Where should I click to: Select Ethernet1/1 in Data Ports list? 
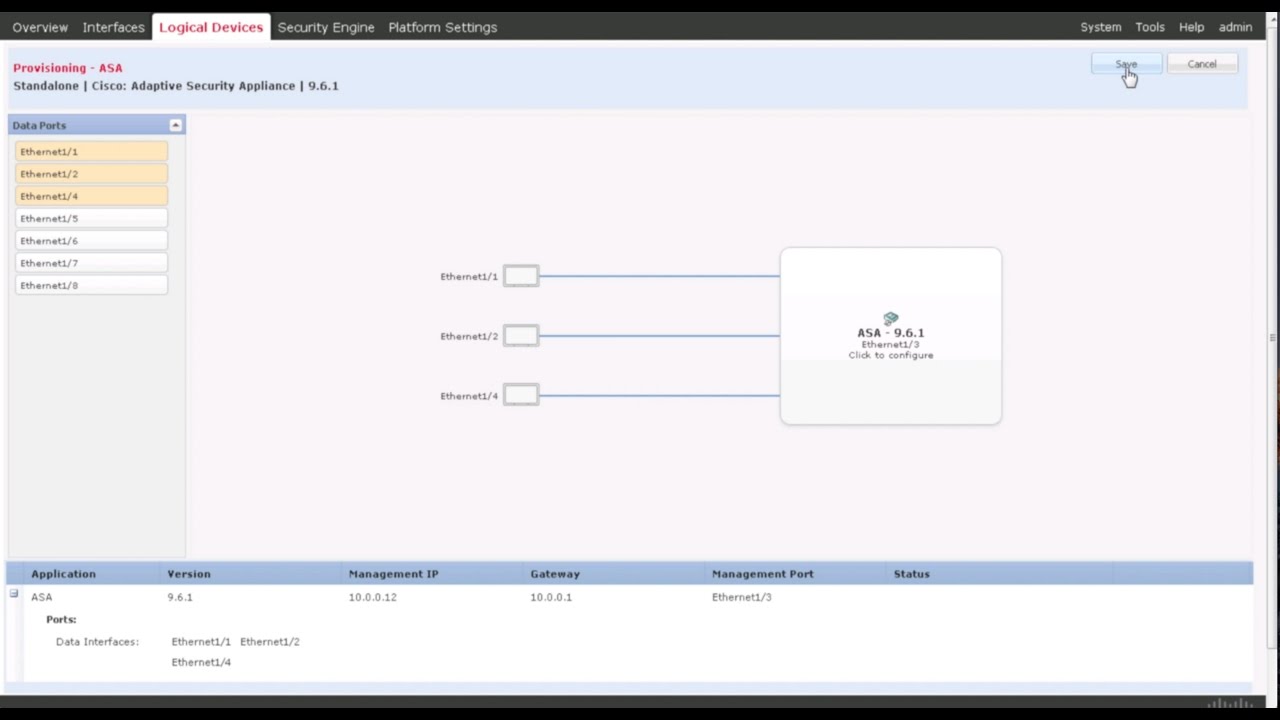tap(91, 151)
